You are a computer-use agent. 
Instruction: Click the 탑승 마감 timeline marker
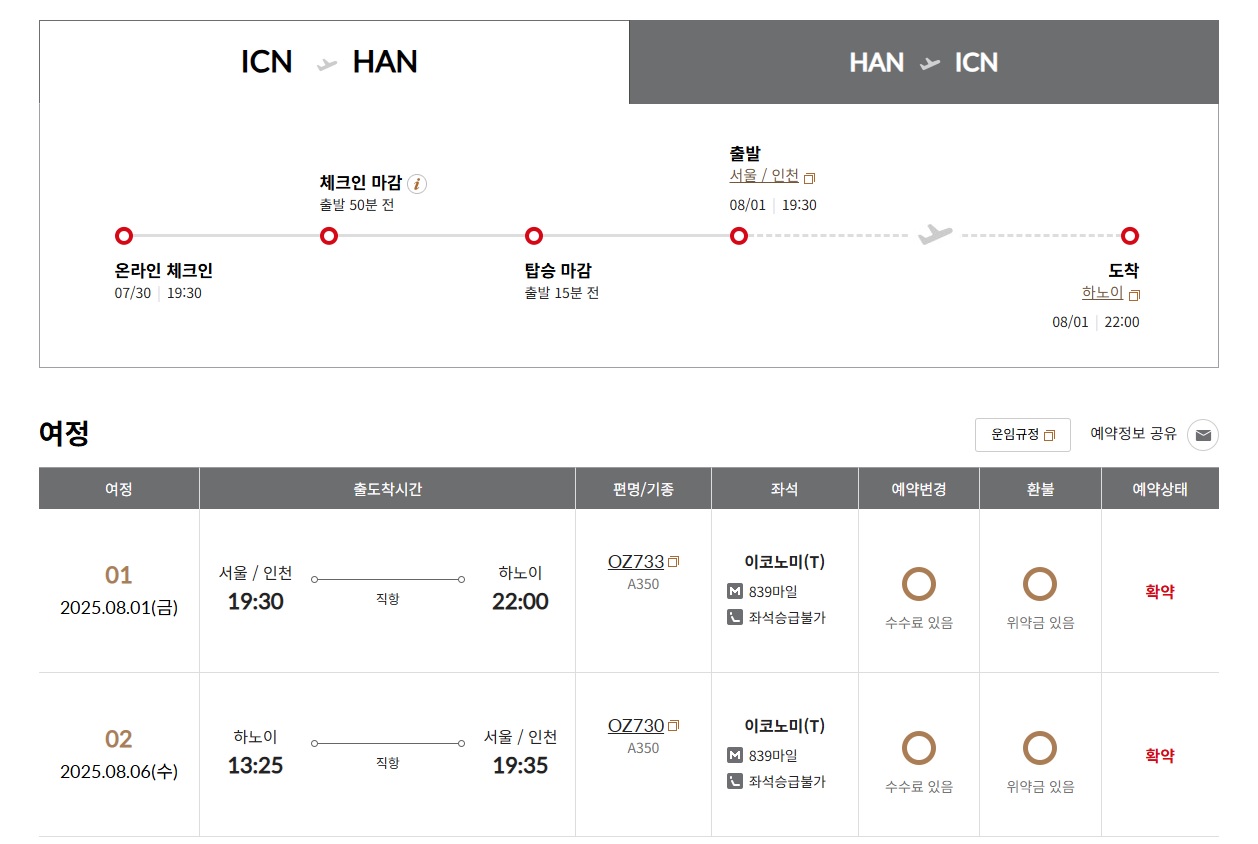tap(534, 236)
